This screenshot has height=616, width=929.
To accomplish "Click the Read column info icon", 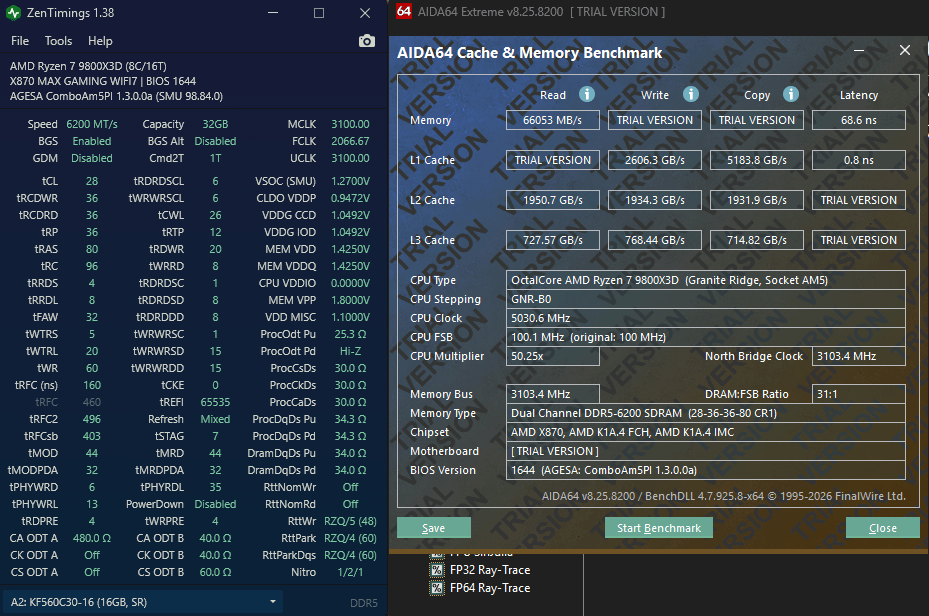I will coord(587,94).
